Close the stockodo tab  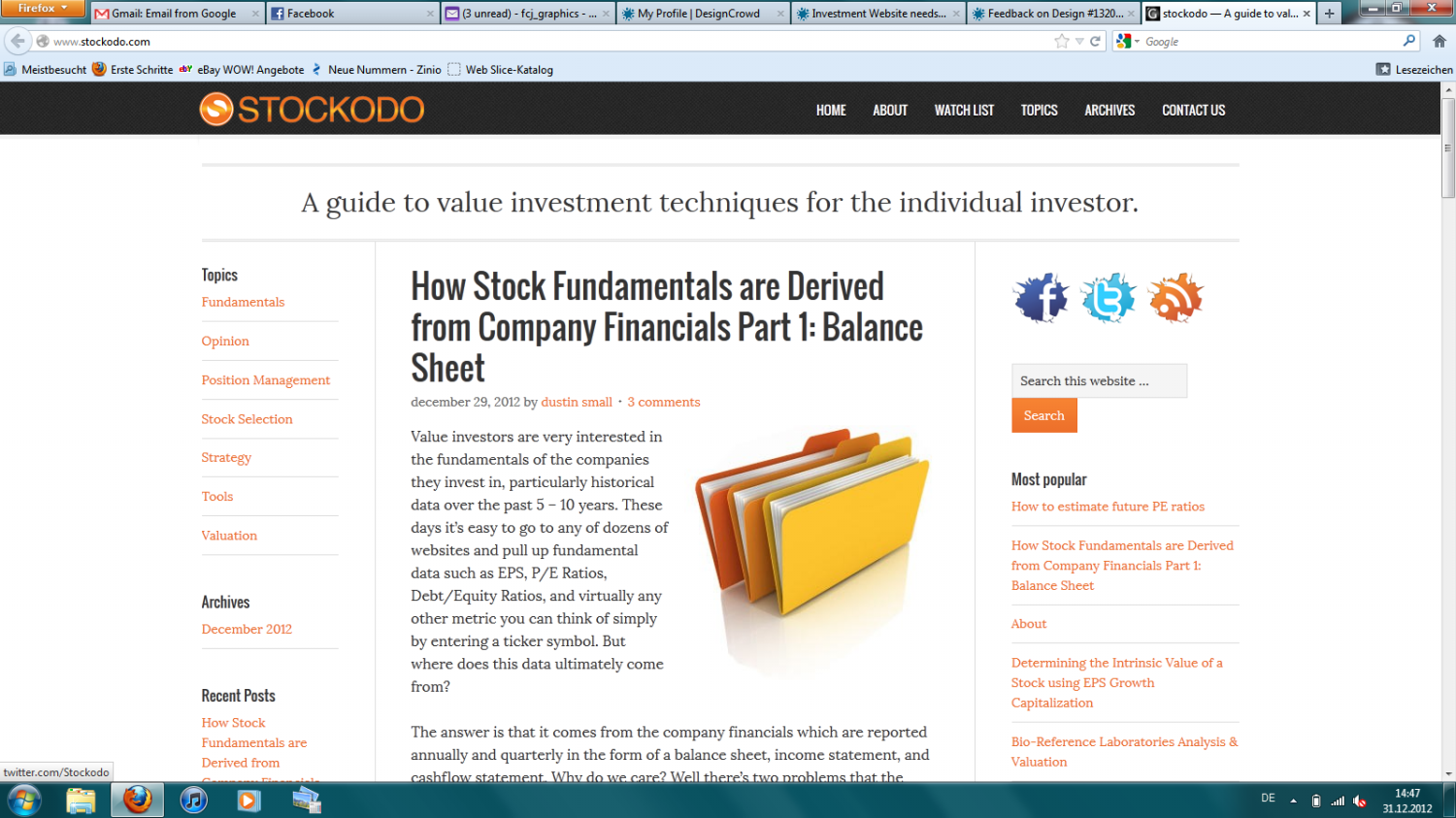point(1307,14)
